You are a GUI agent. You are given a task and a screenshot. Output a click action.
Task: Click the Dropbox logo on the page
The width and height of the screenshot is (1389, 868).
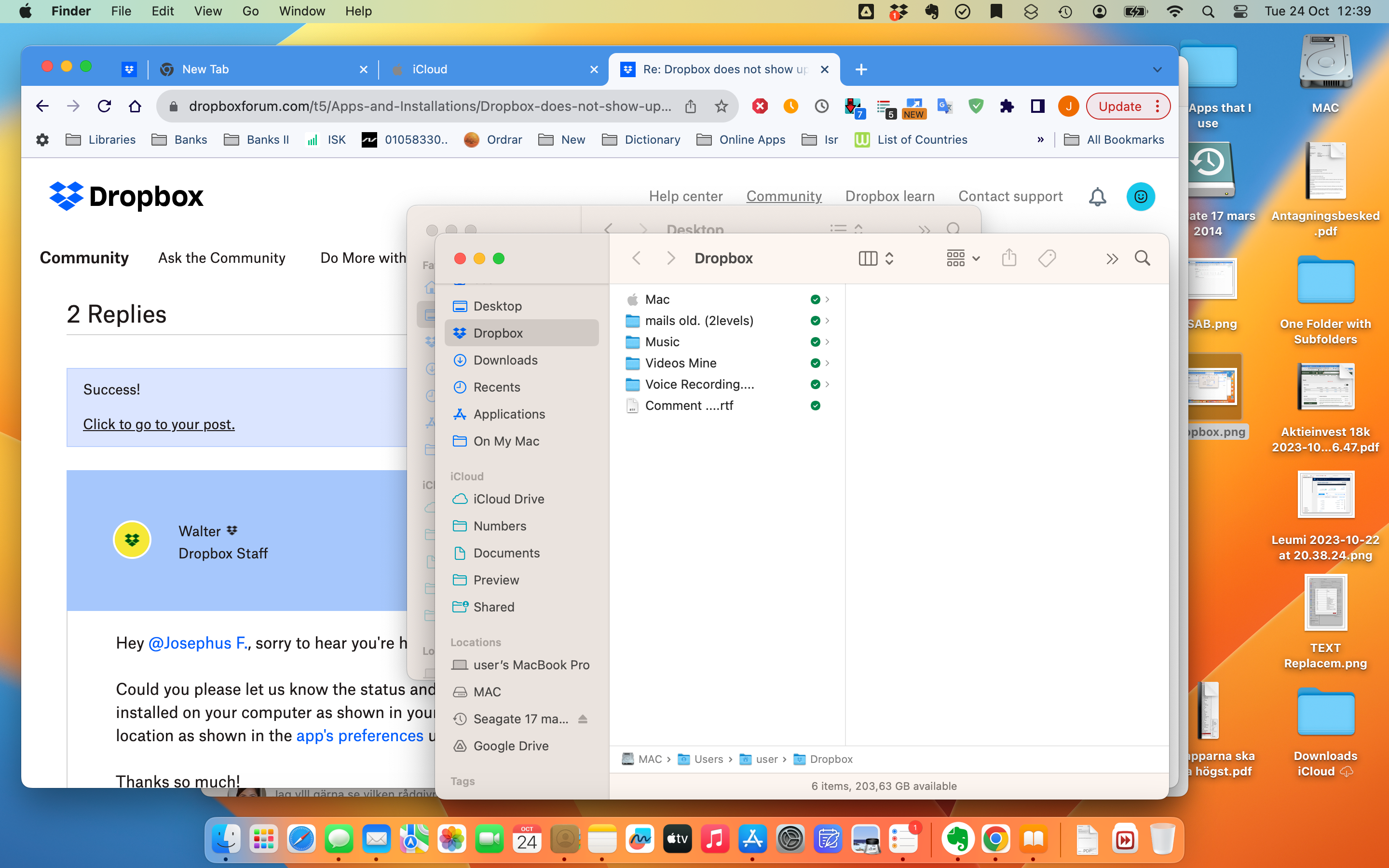(126, 196)
